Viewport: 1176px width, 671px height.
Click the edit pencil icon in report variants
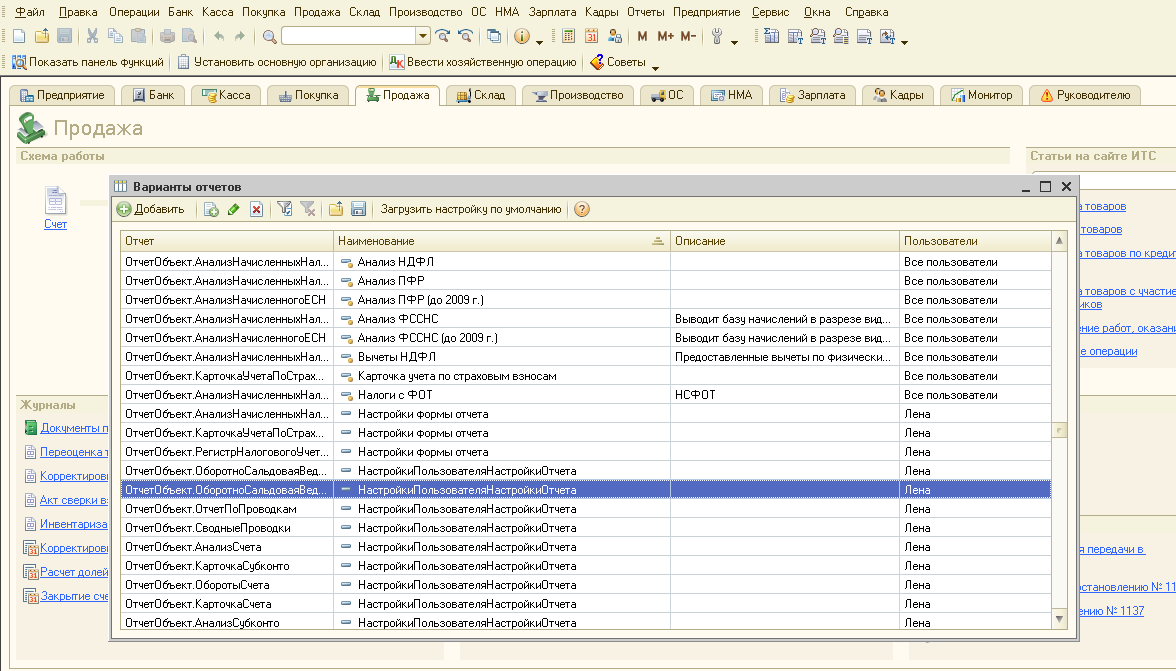tap(234, 209)
